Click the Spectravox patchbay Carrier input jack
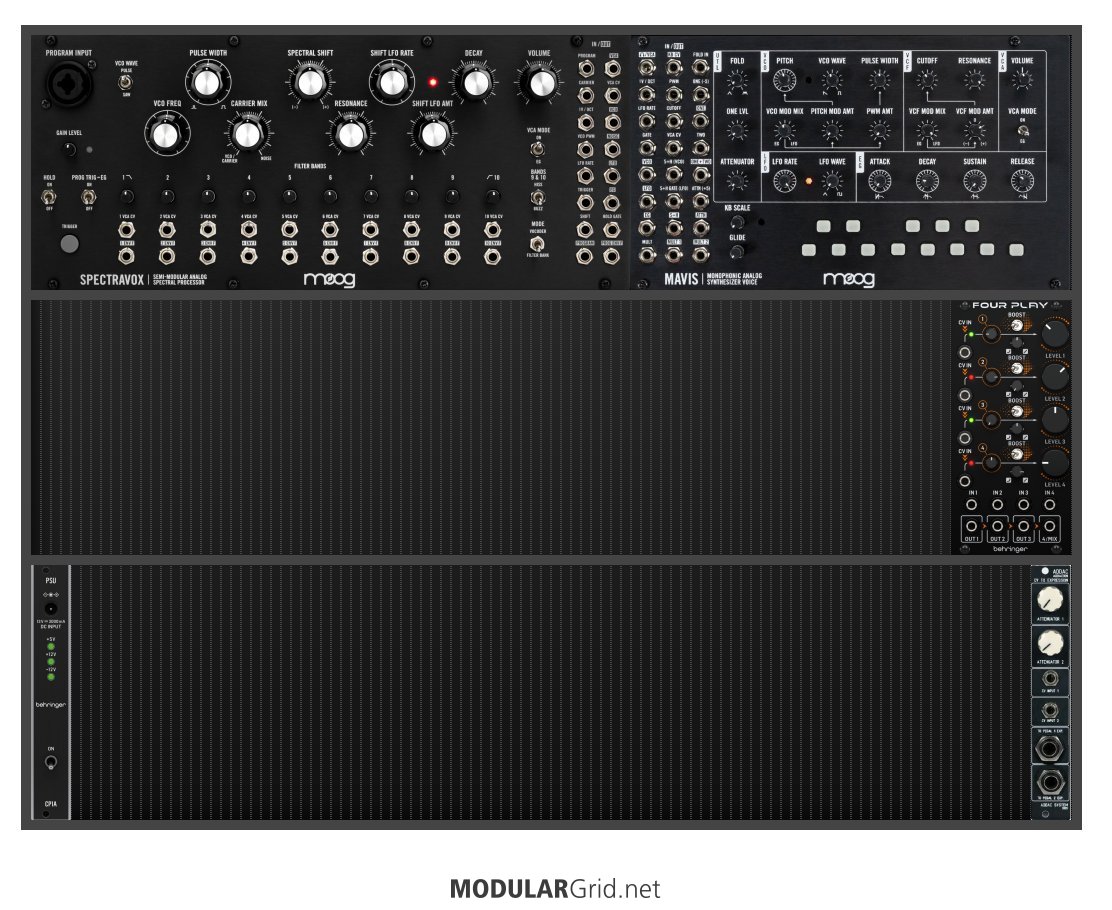The height and width of the screenshot is (910, 1112). (x=586, y=96)
